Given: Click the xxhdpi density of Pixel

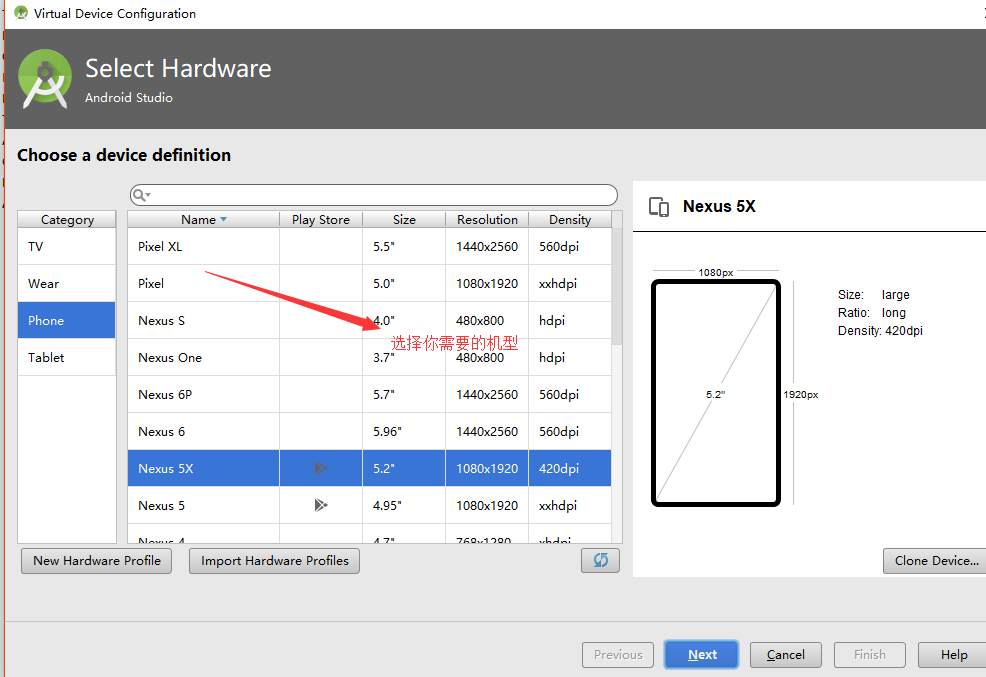Looking at the screenshot, I should point(558,283).
